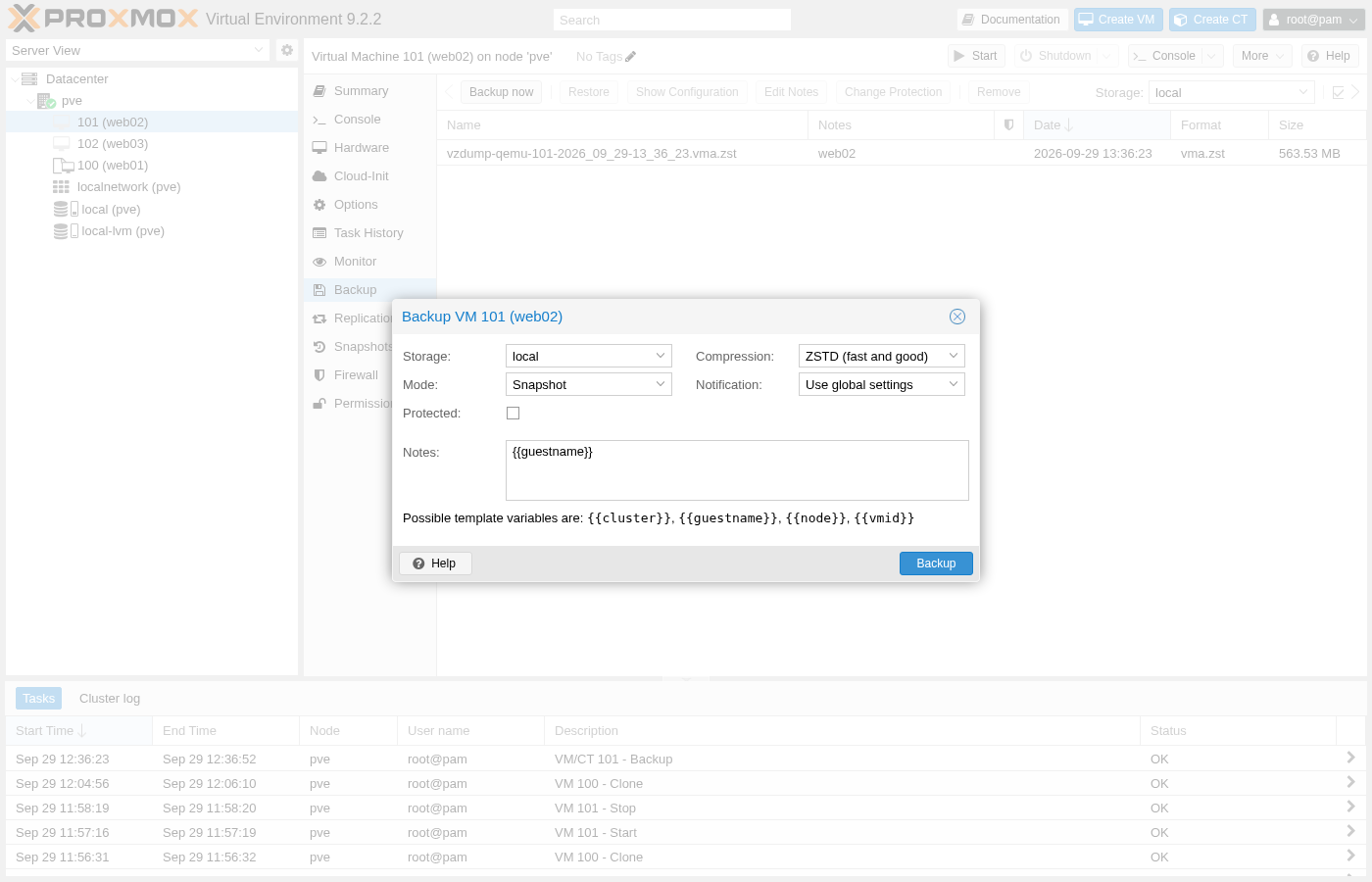Select local-lvm (pve) storage in the tree
1372x882 pixels.
click(122, 231)
